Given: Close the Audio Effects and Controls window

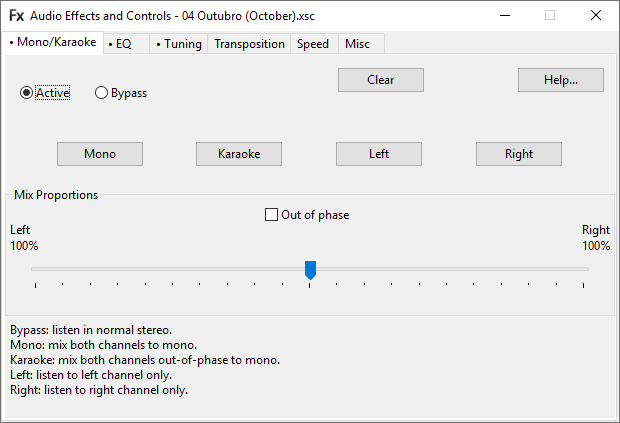Looking at the screenshot, I should tap(596, 15).
